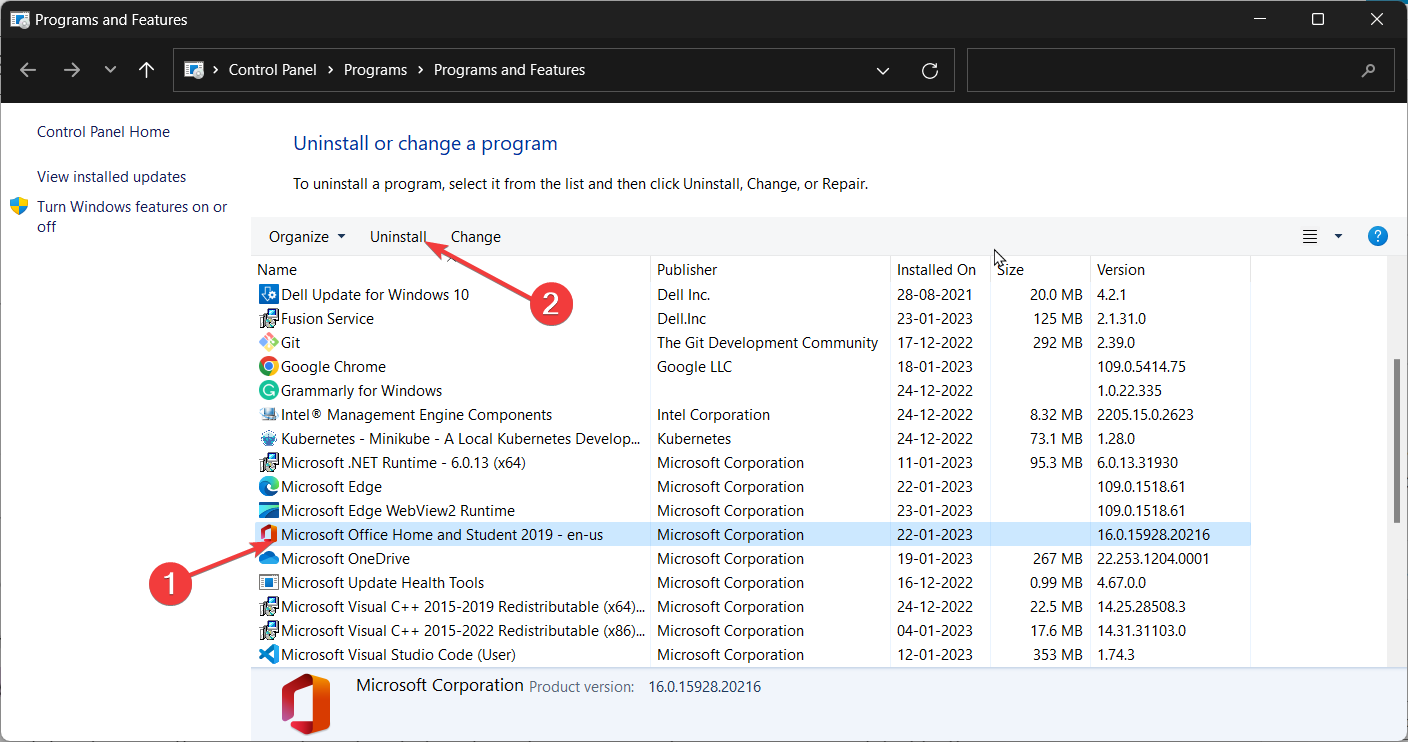
Task: Click the Git program icon
Action: [x=268, y=343]
